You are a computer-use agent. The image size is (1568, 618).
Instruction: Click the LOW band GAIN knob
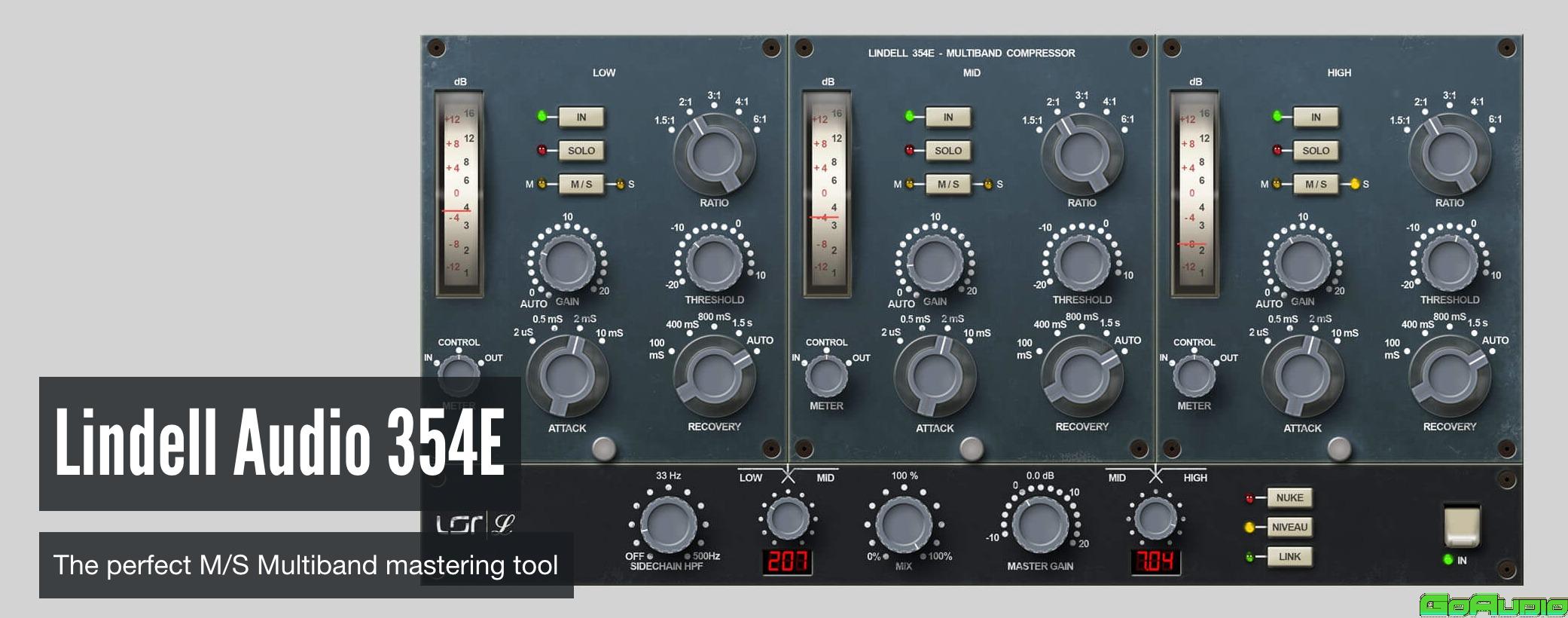pyautogui.click(x=567, y=263)
